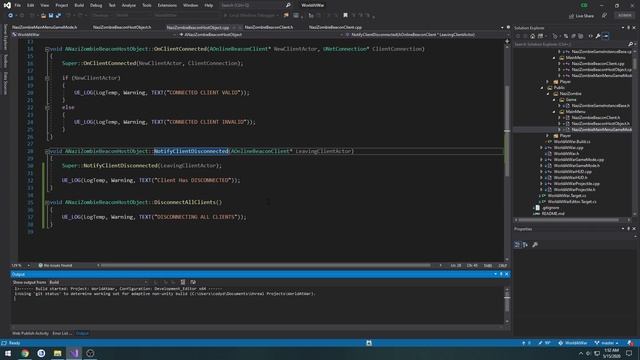Click the search magnifier icon in title bar
Screen dimensions: 640x360
click(288, 5)
